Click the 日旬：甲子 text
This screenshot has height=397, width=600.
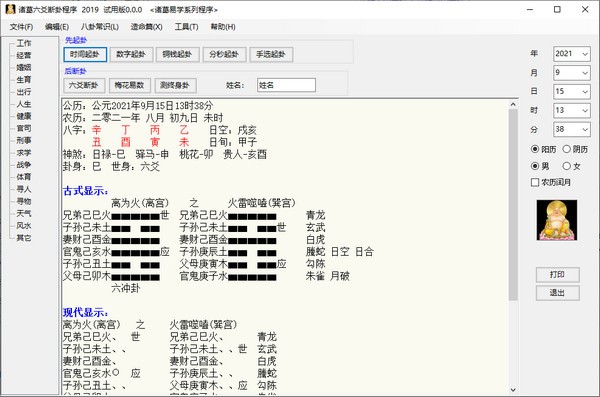233,142
